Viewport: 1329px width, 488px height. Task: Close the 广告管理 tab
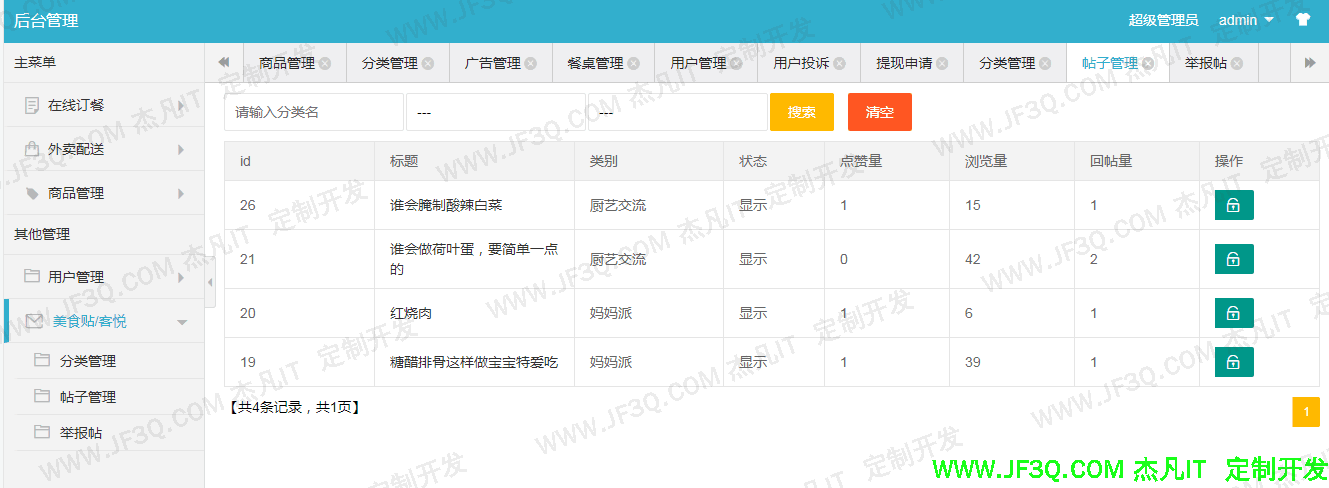[531, 63]
